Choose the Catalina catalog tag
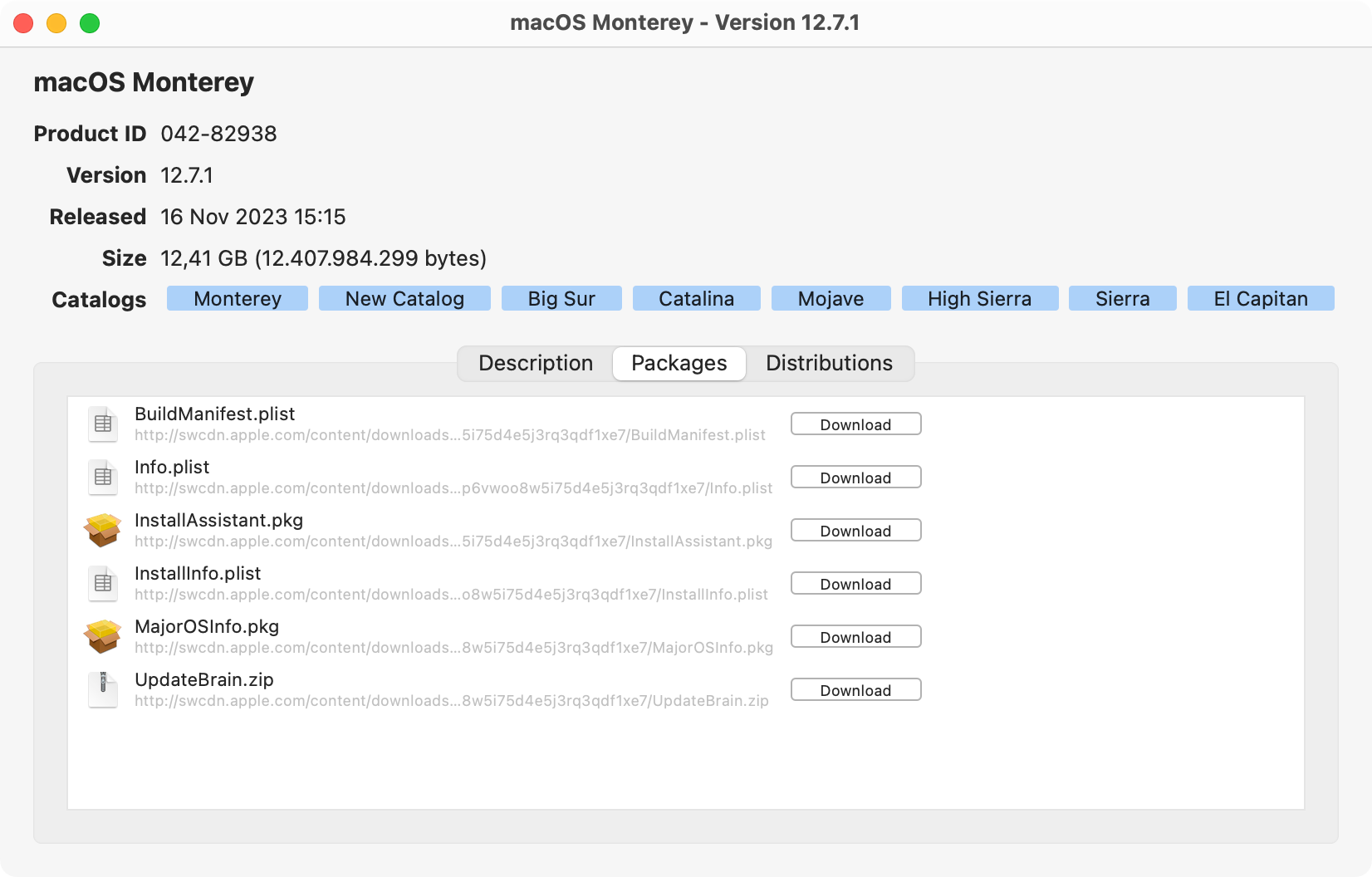Screen dimensions: 1372x877 click(x=697, y=299)
